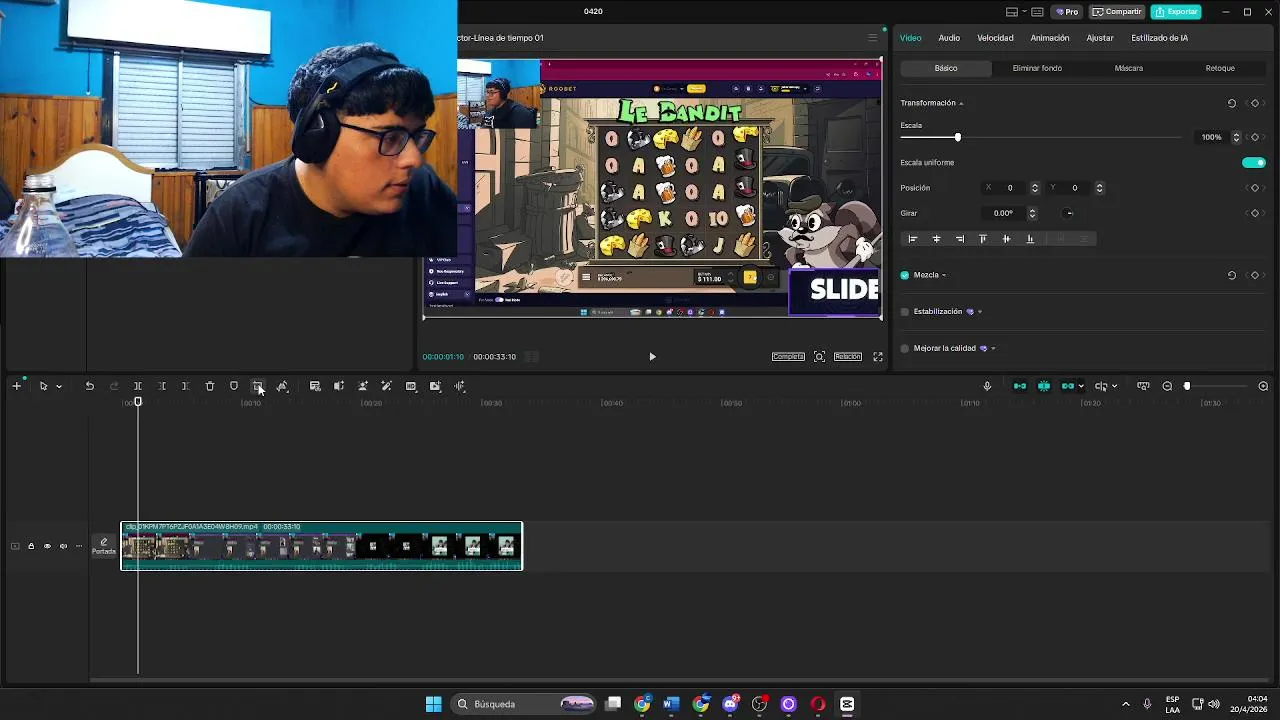The width and height of the screenshot is (1280, 720).
Task: Click the preview snapshot focus icon
Action: pyautogui.click(x=819, y=357)
